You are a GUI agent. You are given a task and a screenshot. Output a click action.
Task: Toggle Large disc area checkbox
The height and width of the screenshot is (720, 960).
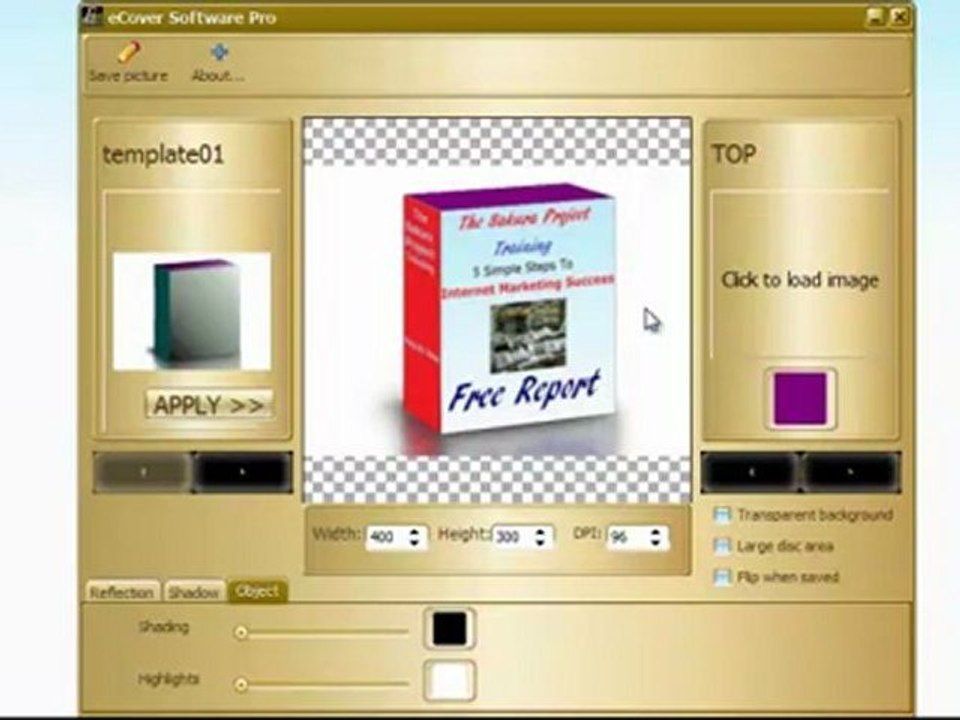[x=722, y=546]
